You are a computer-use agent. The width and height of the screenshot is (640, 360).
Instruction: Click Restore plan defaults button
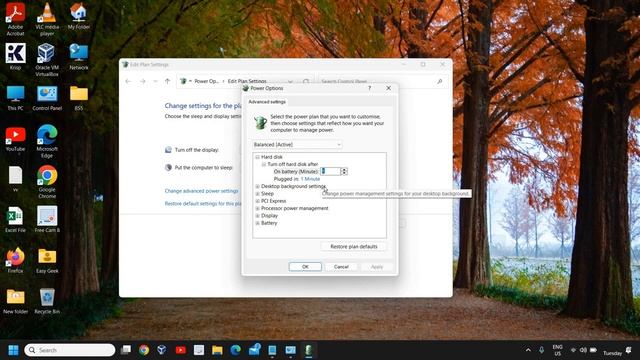353,247
